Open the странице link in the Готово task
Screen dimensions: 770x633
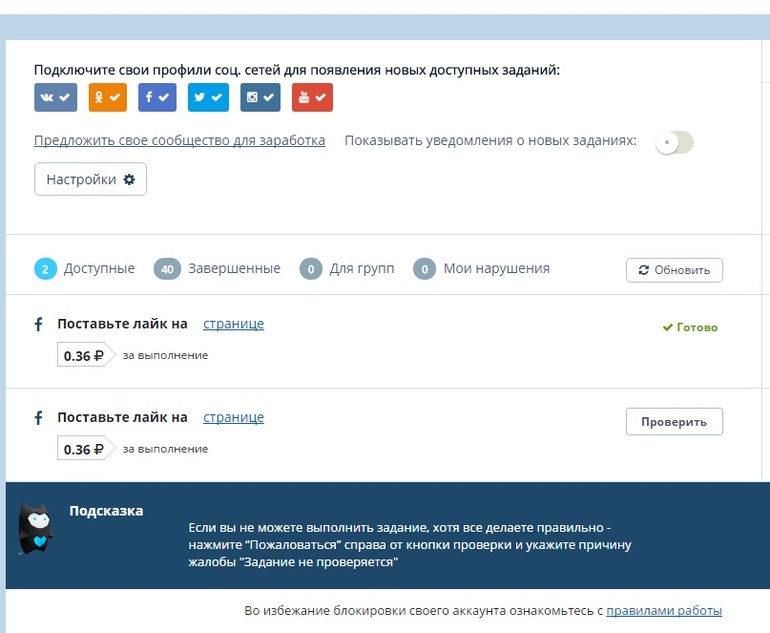click(233, 324)
